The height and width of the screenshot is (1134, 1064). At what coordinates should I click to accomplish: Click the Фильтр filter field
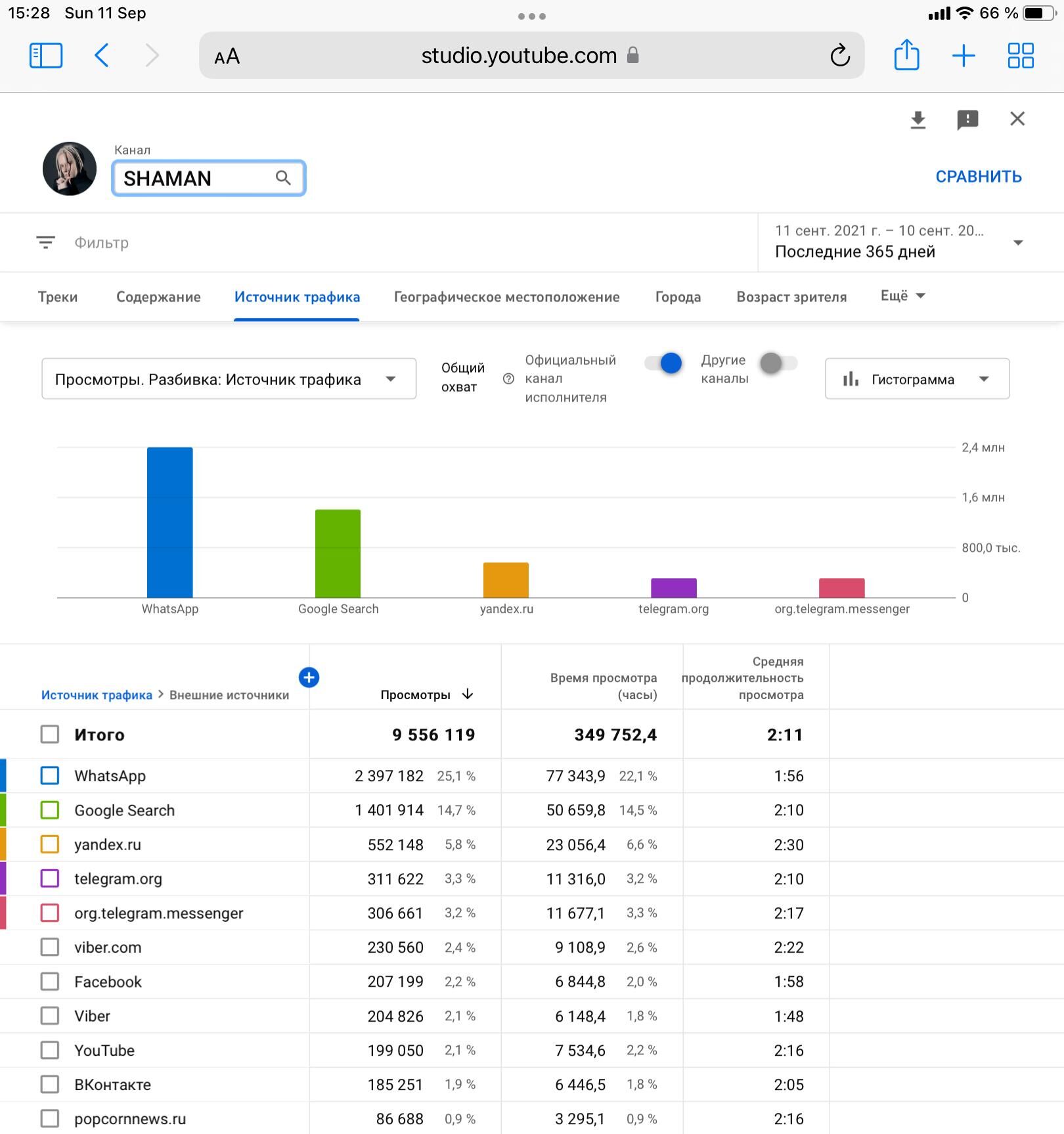click(x=101, y=242)
